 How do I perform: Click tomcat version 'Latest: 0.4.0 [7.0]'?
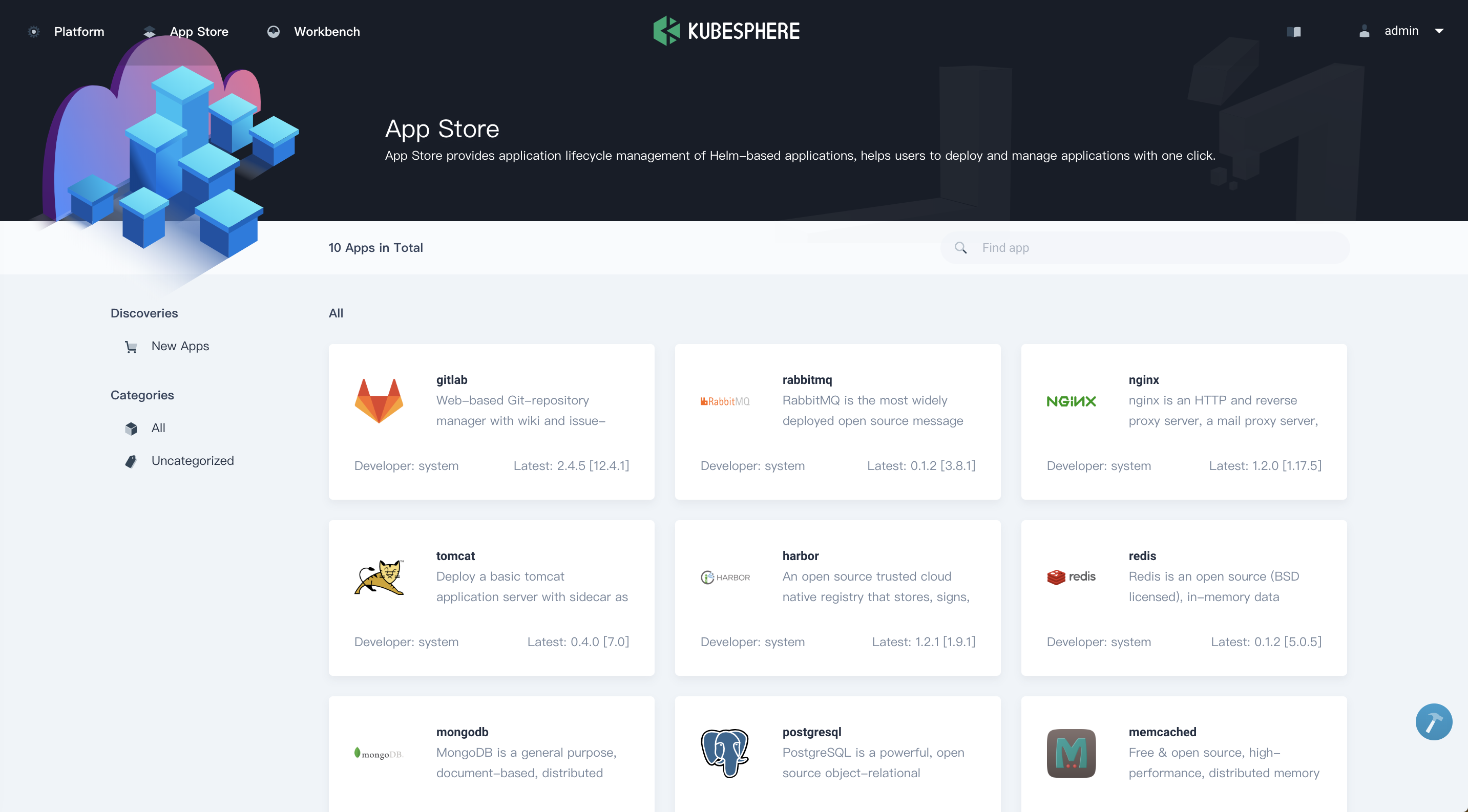coord(578,642)
